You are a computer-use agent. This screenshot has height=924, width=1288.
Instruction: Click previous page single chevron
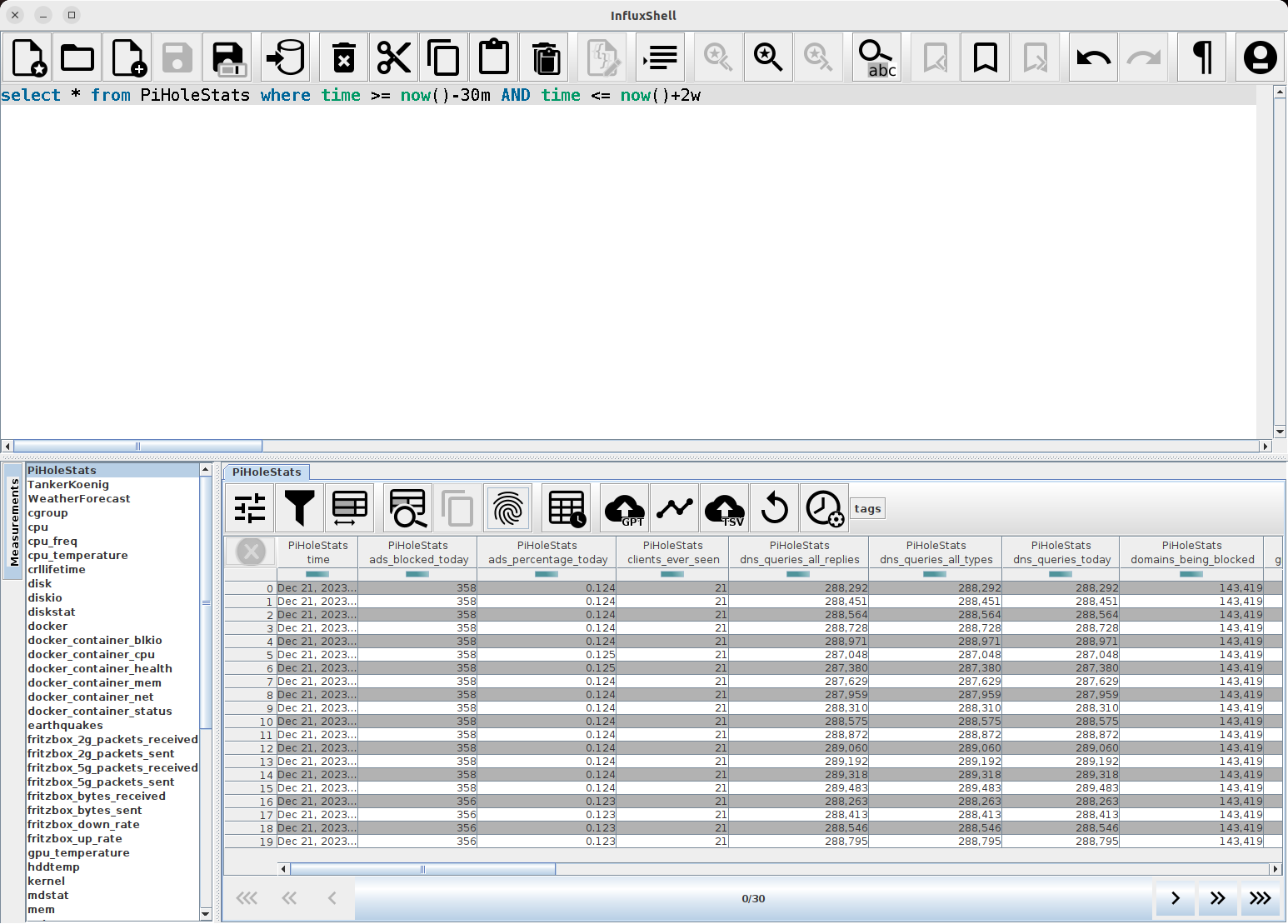coord(332,898)
